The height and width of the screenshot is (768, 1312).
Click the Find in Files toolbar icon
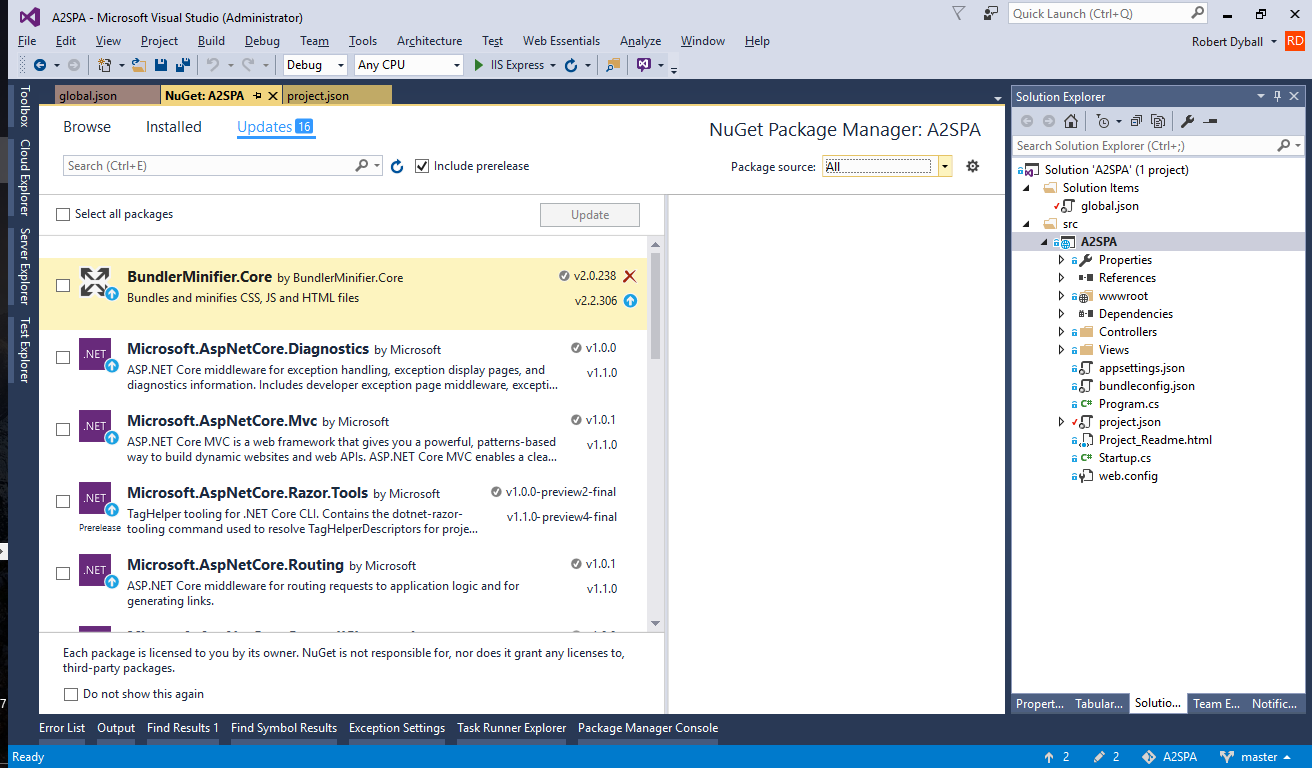coord(613,65)
